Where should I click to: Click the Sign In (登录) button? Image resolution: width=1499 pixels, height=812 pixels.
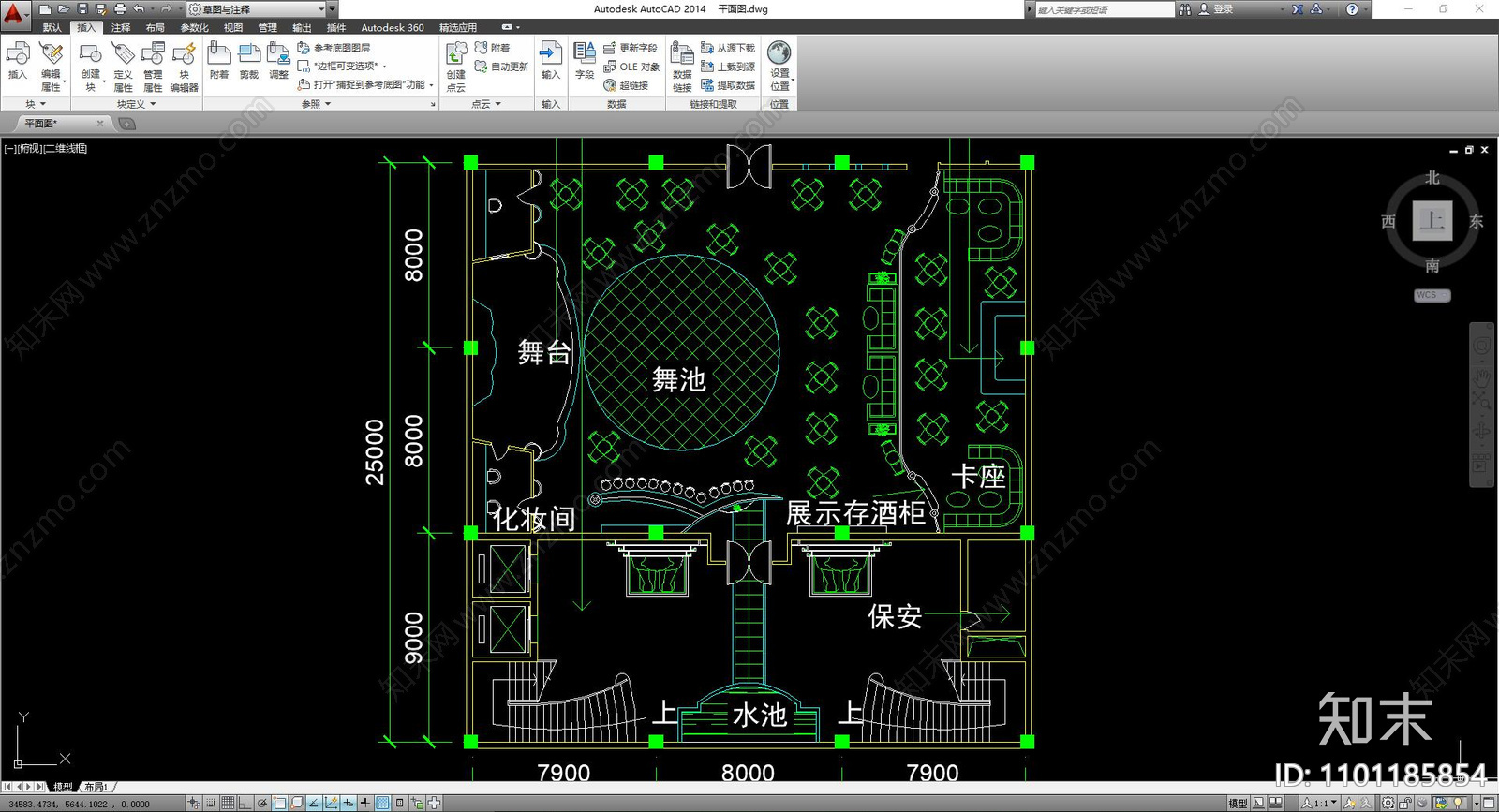point(1216,9)
